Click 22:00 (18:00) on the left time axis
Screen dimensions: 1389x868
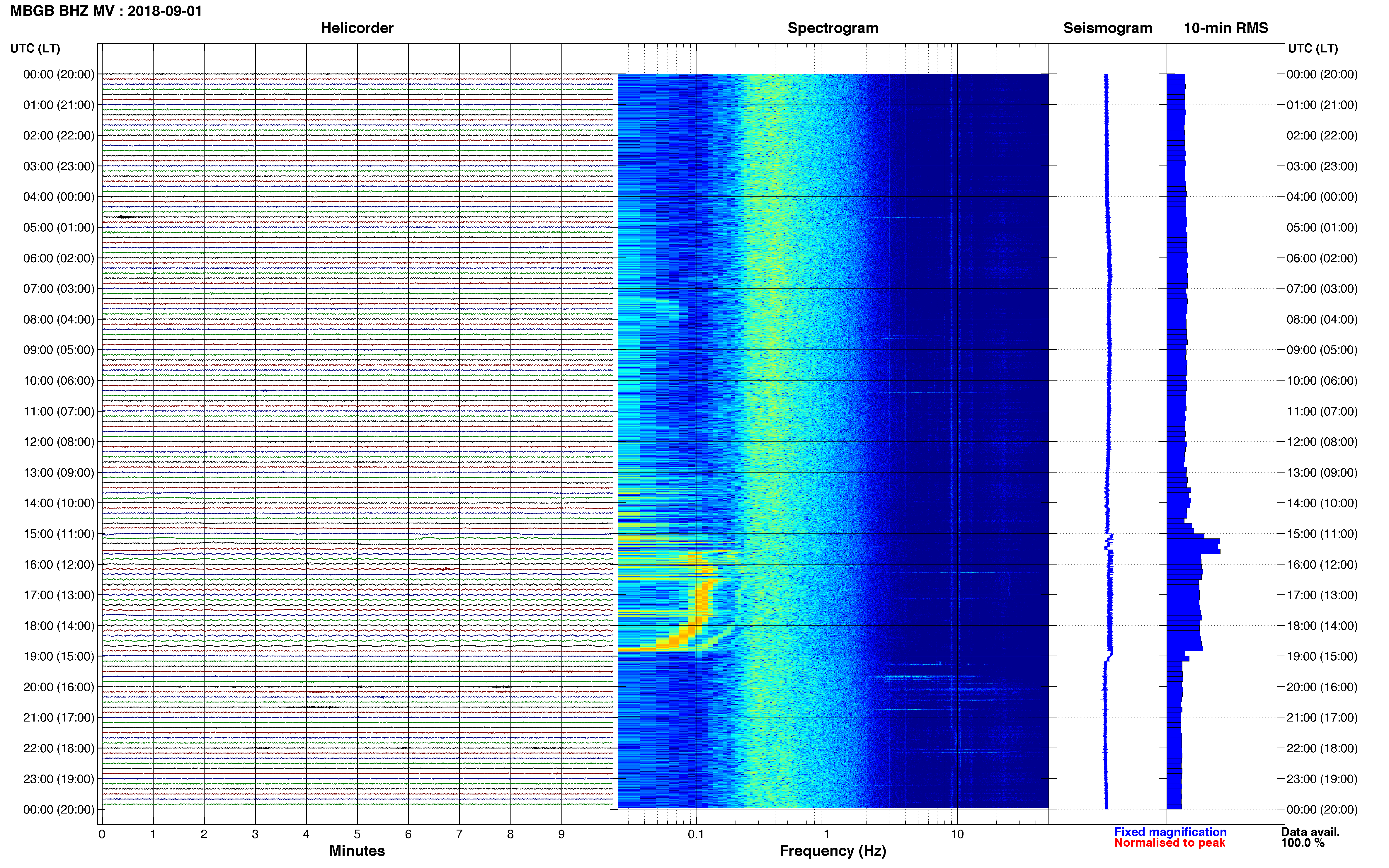point(59,748)
